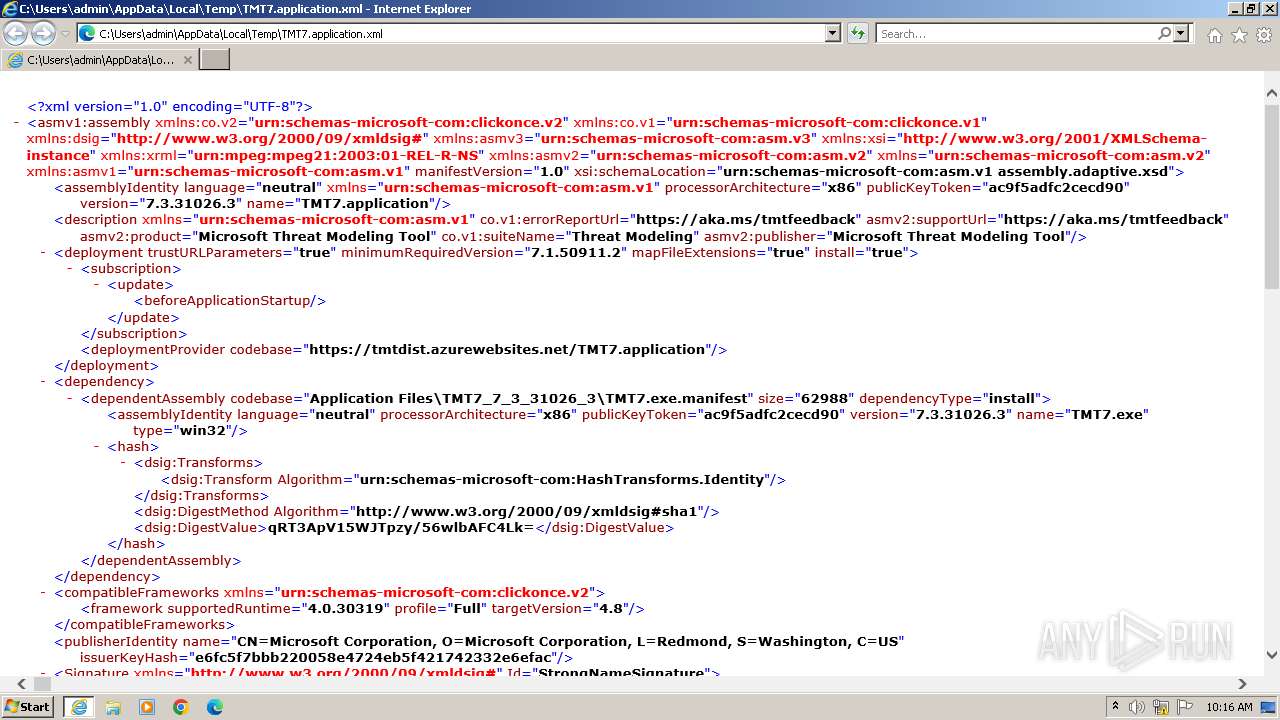The image size is (1280, 720).
Task: Open Windows Explorer folder taskbar icon
Action: (113, 707)
